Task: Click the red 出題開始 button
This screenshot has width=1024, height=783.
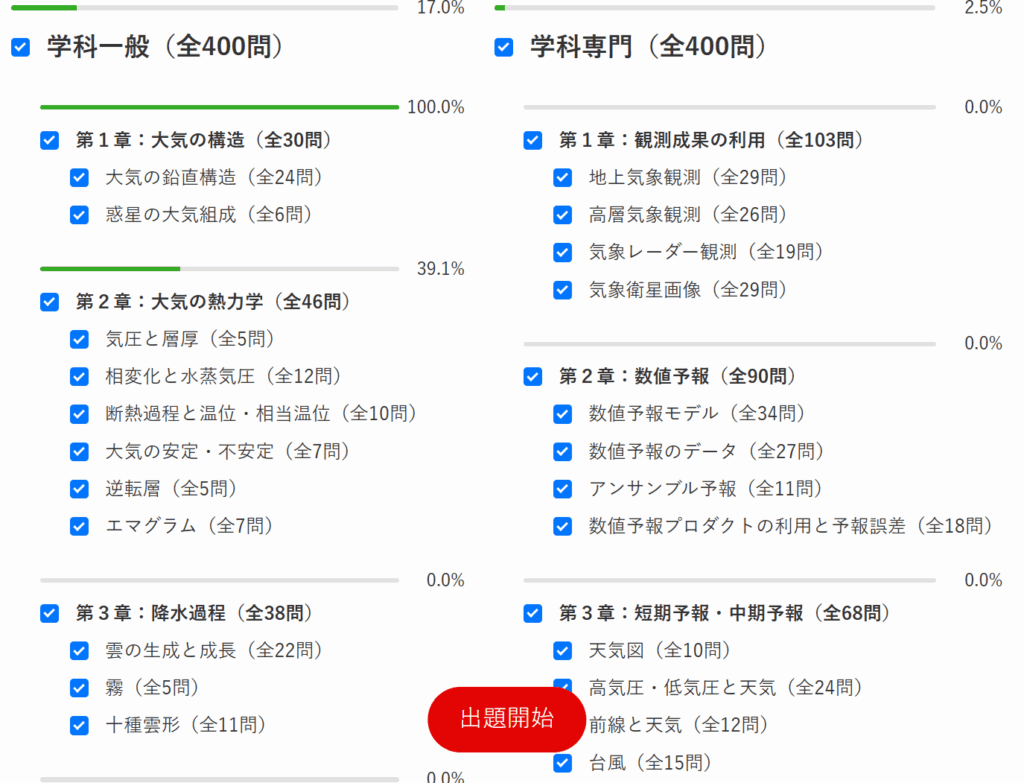Action: click(506, 719)
